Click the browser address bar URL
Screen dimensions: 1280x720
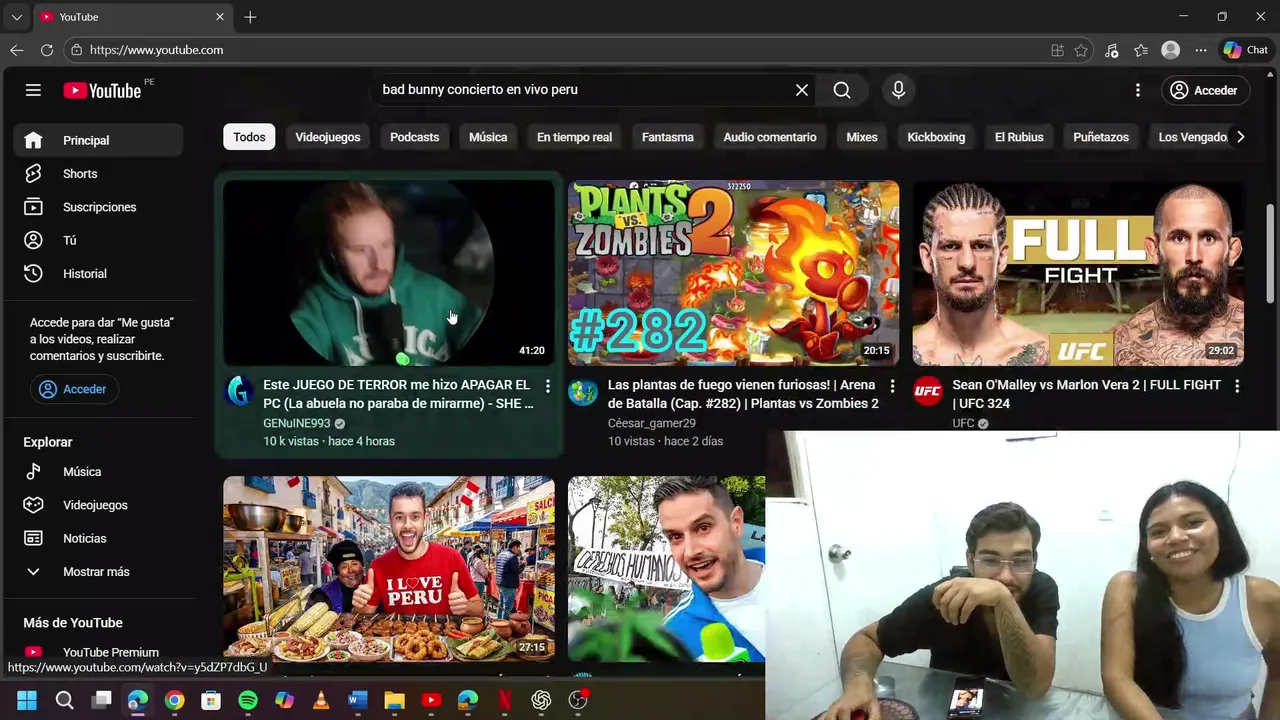(156, 50)
